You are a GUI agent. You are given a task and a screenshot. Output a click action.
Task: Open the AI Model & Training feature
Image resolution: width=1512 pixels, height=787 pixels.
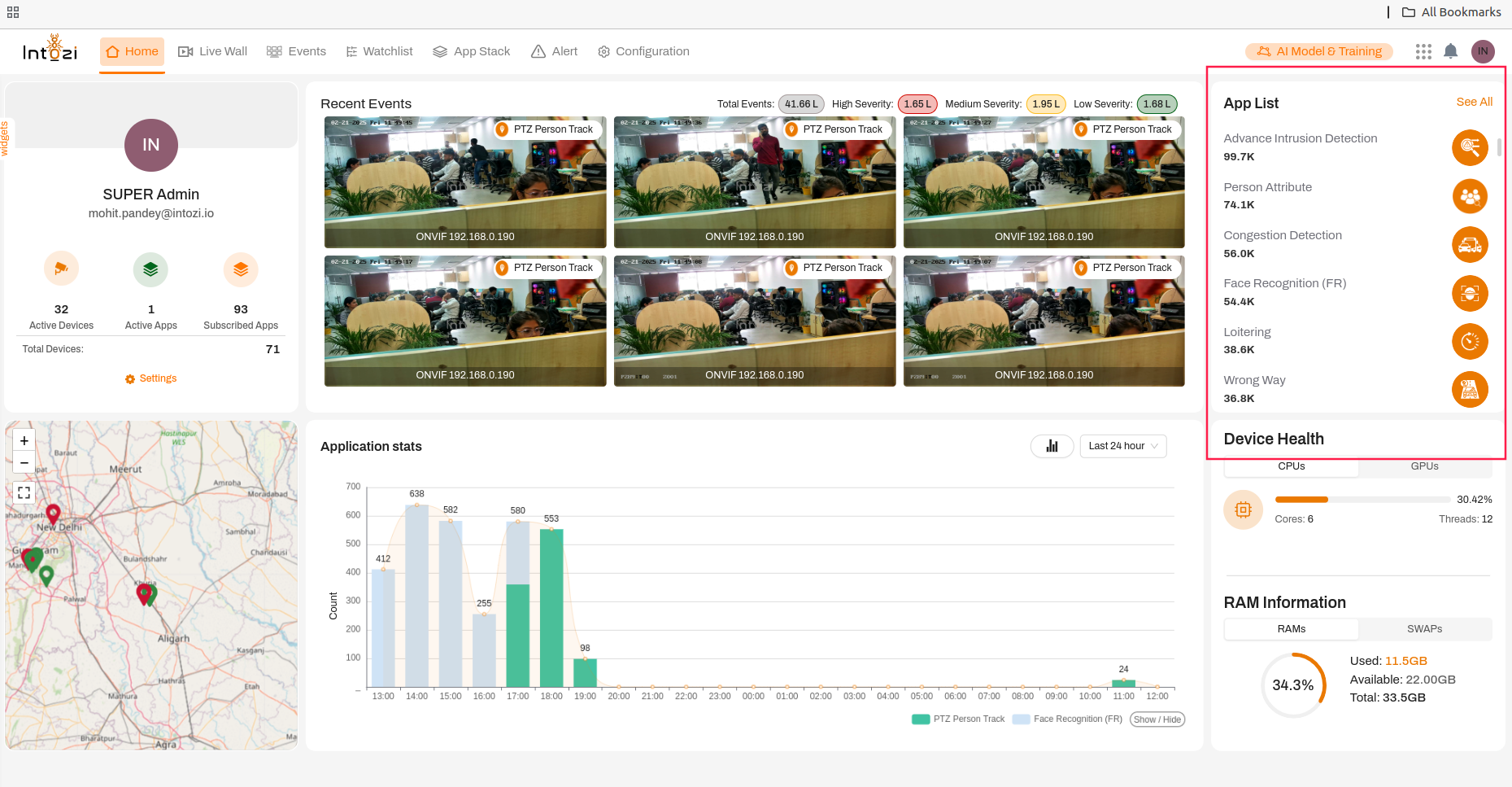(1318, 50)
